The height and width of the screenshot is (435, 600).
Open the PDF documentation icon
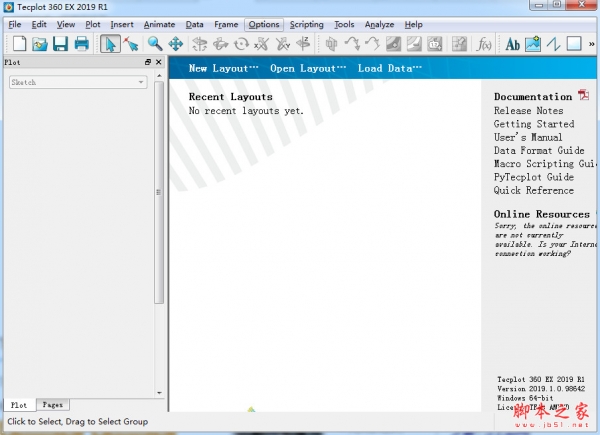pyautogui.click(x=583, y=96)
